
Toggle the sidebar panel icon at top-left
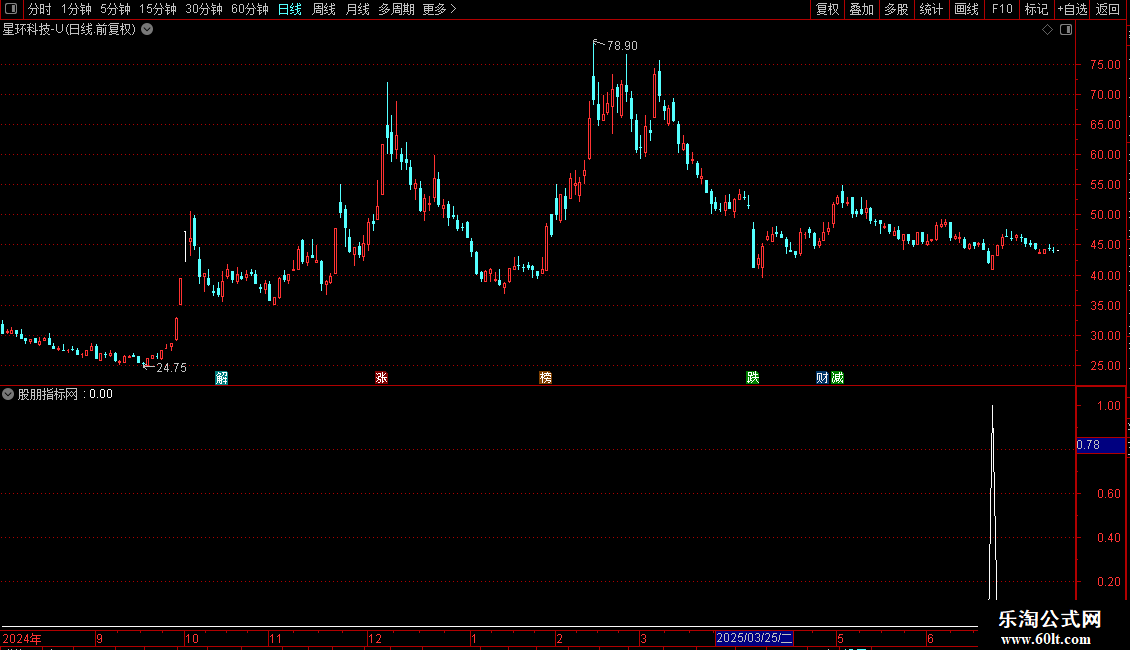point(11,9)
